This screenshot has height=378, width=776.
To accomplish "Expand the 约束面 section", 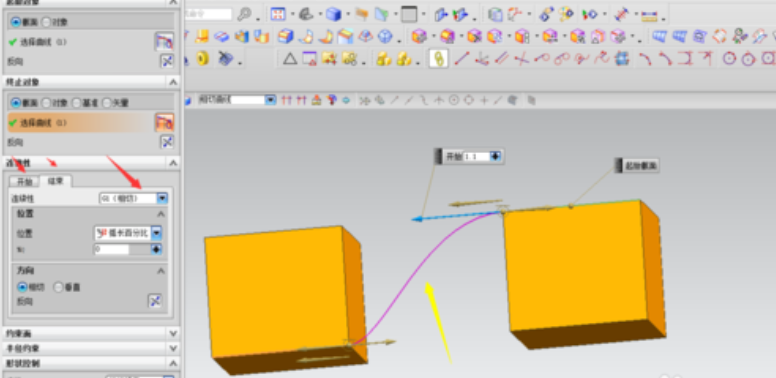I will 173,333.
